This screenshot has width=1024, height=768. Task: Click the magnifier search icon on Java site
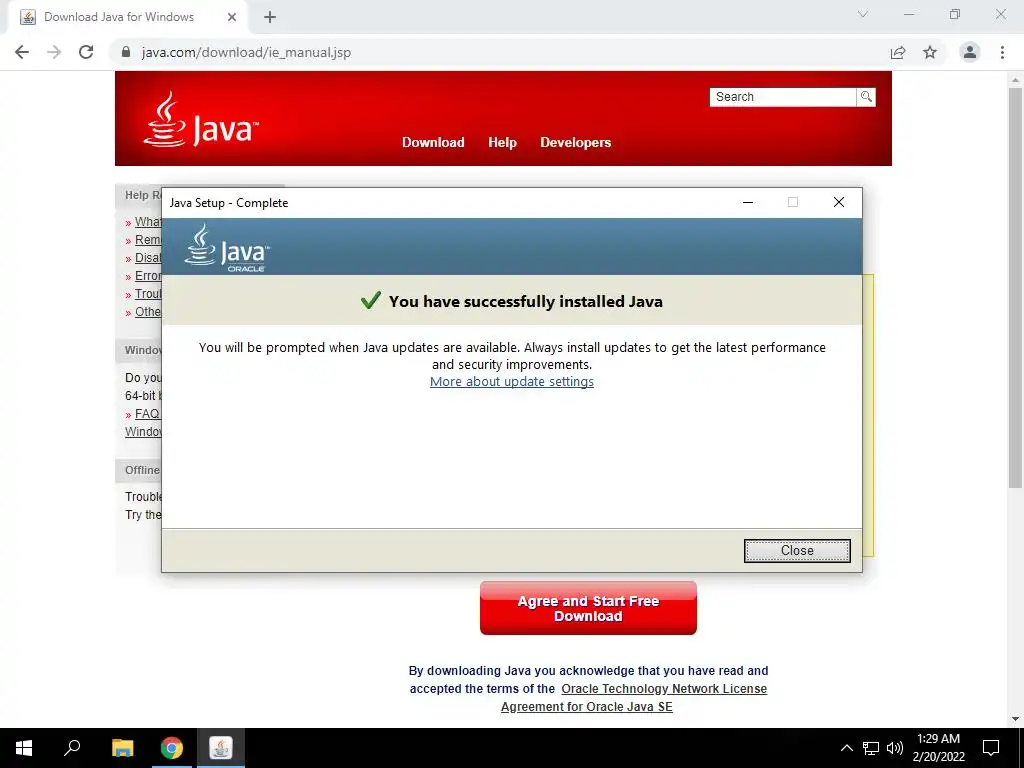click(866, 97)
